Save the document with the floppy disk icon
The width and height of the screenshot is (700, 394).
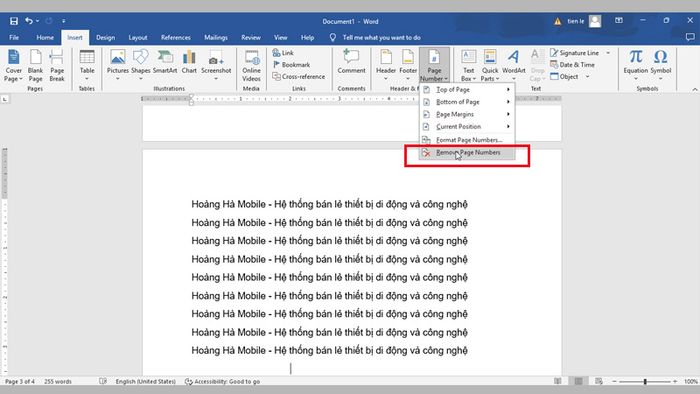(14, 21)
